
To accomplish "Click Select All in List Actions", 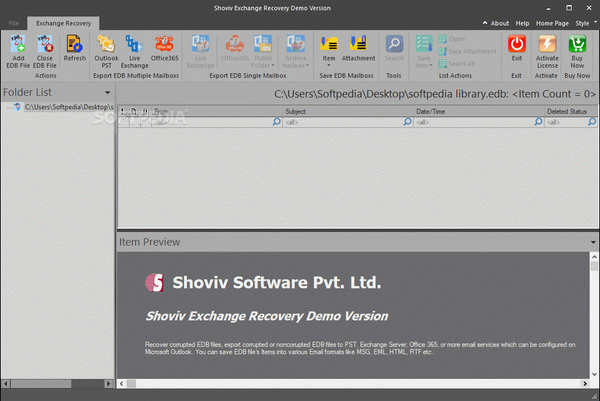I will pyautogui.click(x=457, y=64).
